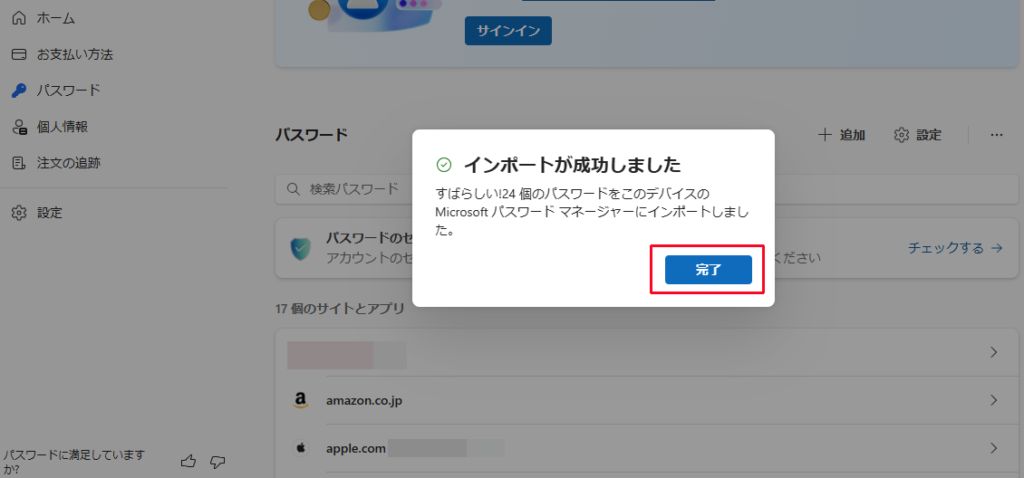Click the amazon.co.jp site icon

(x=300, y=400)
